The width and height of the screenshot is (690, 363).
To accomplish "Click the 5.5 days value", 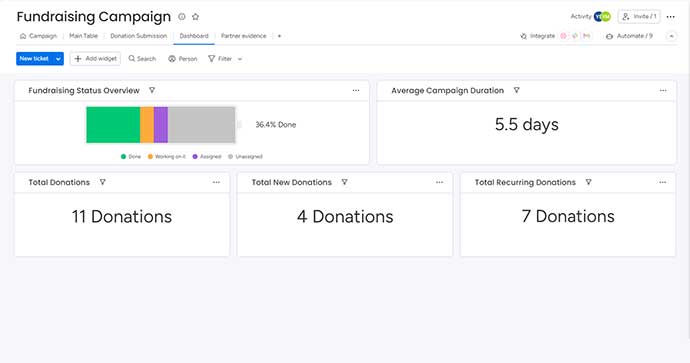I will (x=527, y=125).
